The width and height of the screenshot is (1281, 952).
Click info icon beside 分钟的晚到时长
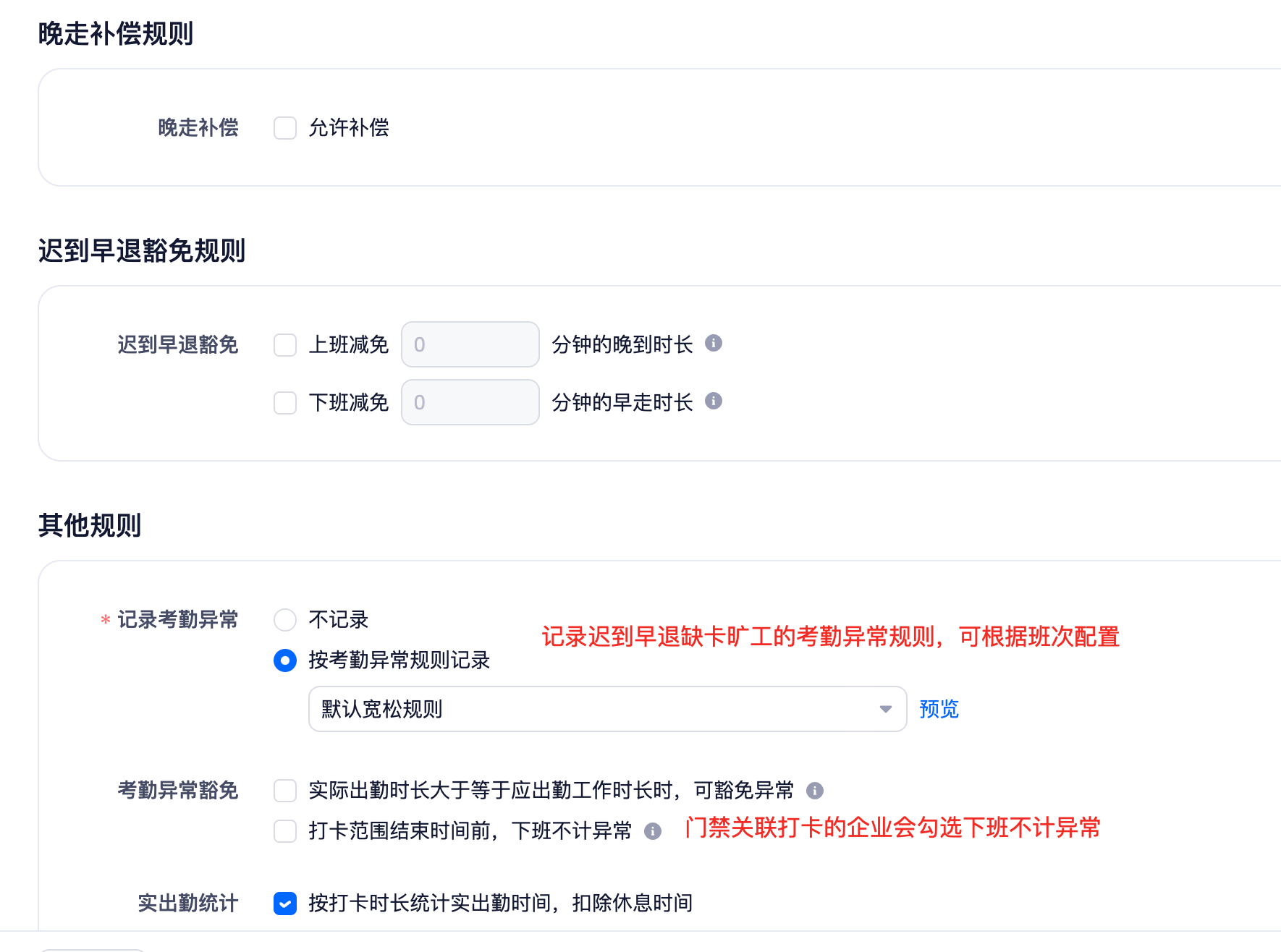click(x=714, y=343)
